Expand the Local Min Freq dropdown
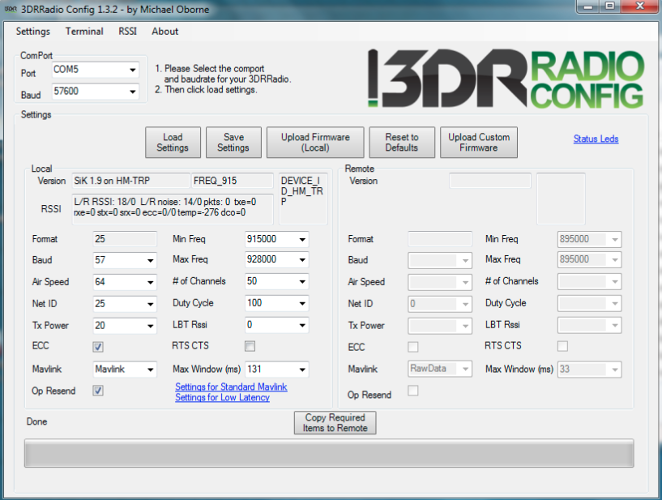 click(x=302, y=239)
